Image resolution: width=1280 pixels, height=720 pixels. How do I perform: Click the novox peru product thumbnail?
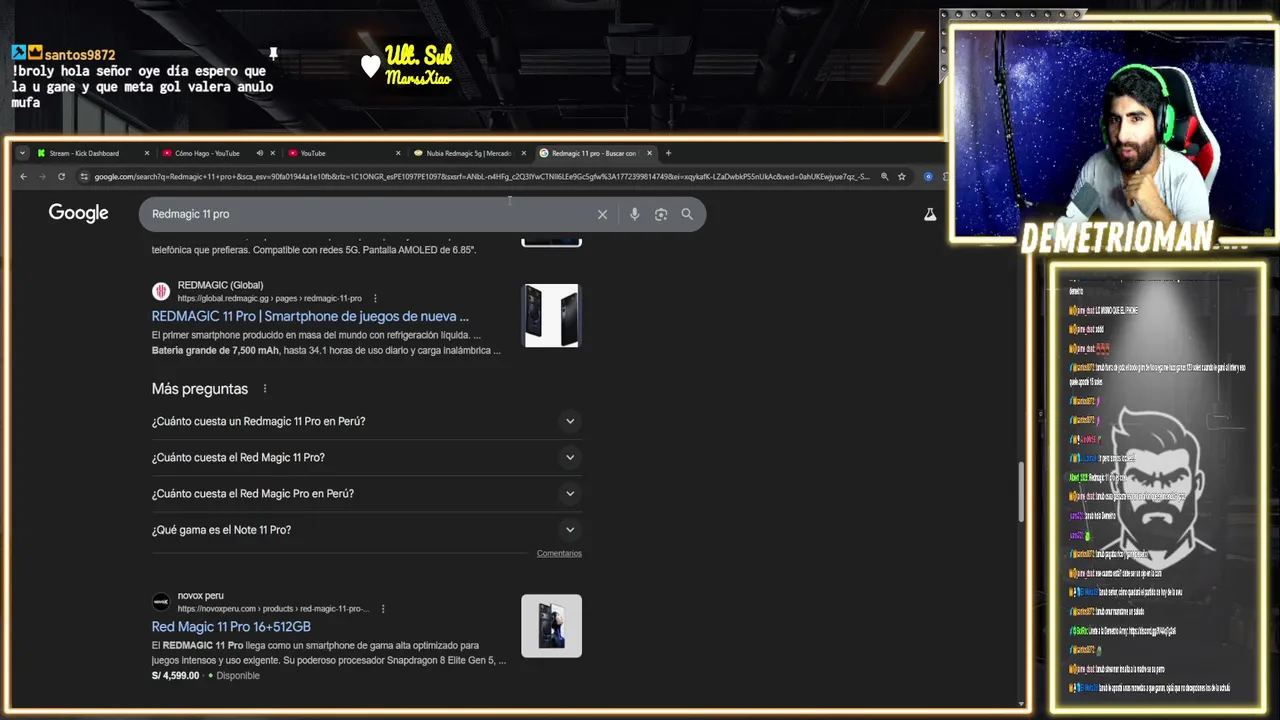(551, 626)
